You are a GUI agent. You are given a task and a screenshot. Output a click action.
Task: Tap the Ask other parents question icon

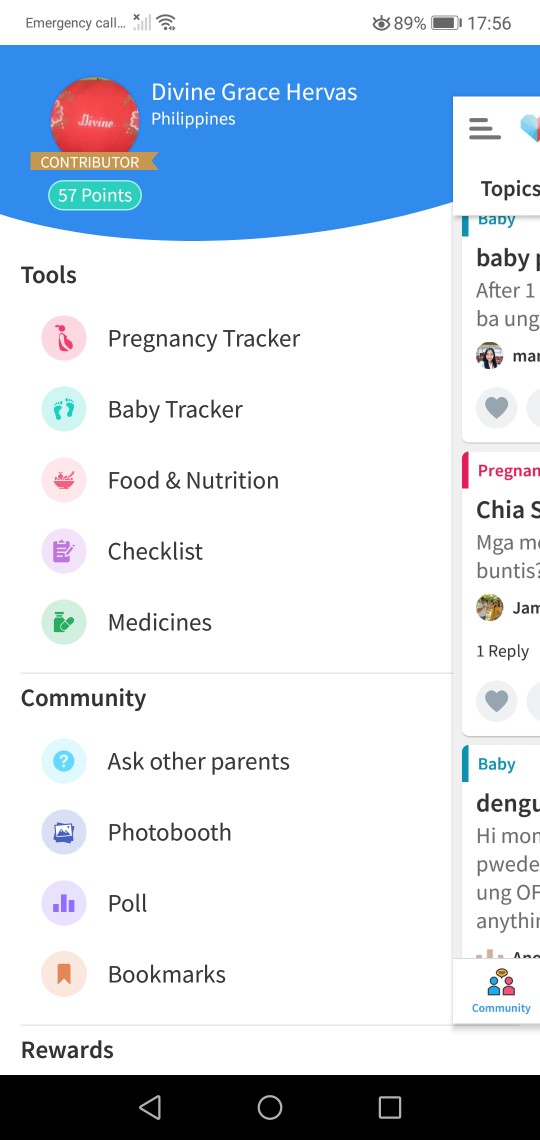64,761
